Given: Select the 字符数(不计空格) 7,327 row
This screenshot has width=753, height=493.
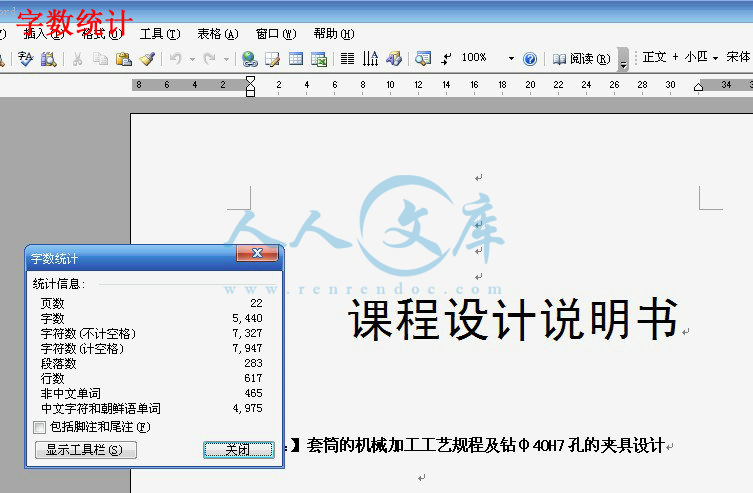Looking at the screenshot, I should tap(151, 333).
